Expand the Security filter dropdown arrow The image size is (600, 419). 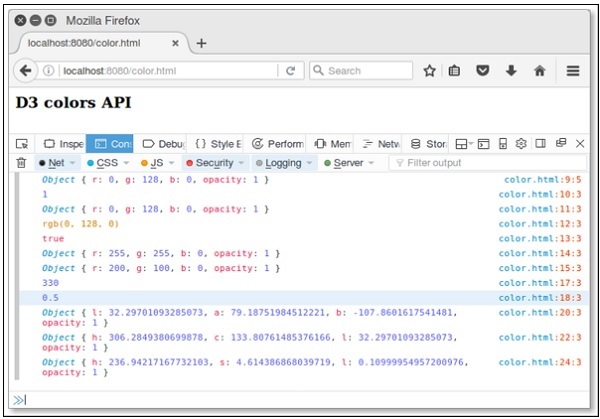tap(241, 163)
